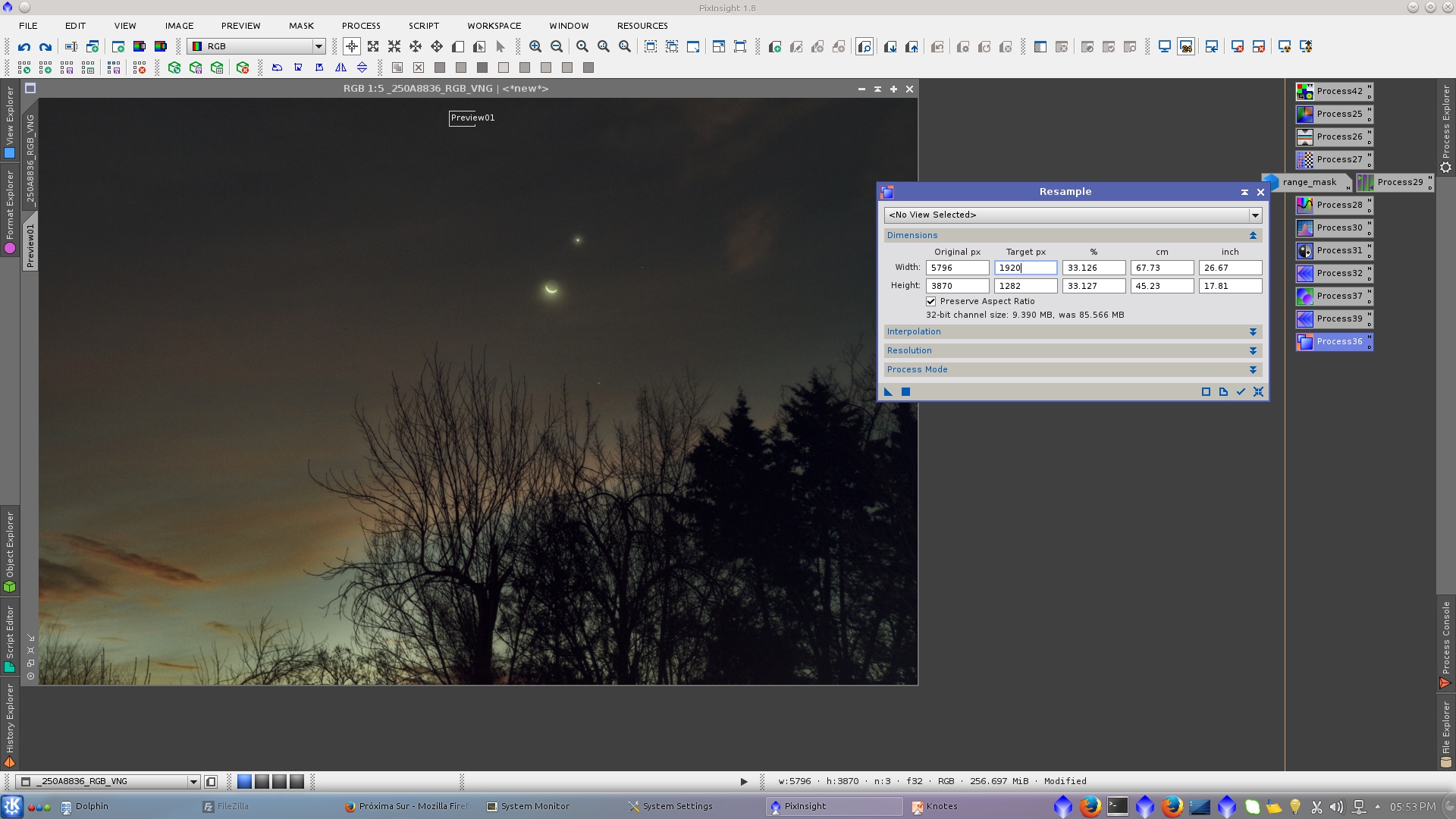Click the status bar play arrow
This screenshot has width=1456, height=819.
click(744, 782)
